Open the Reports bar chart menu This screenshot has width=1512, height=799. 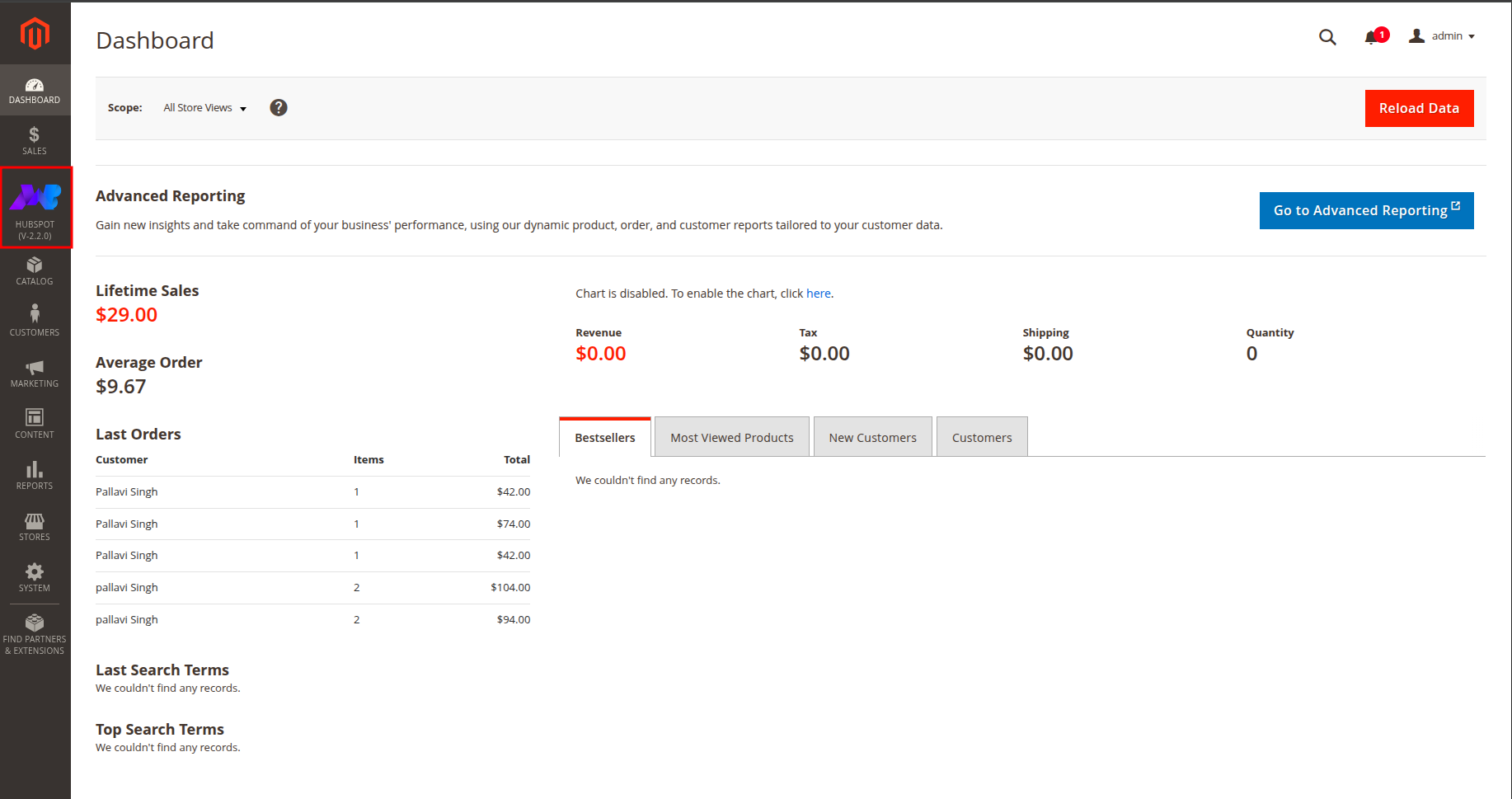35,475
